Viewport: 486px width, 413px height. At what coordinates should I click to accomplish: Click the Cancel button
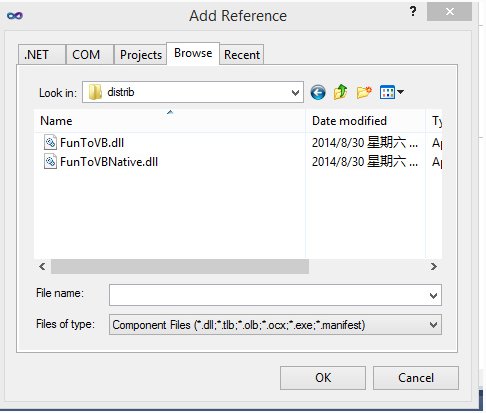(416, 378)
